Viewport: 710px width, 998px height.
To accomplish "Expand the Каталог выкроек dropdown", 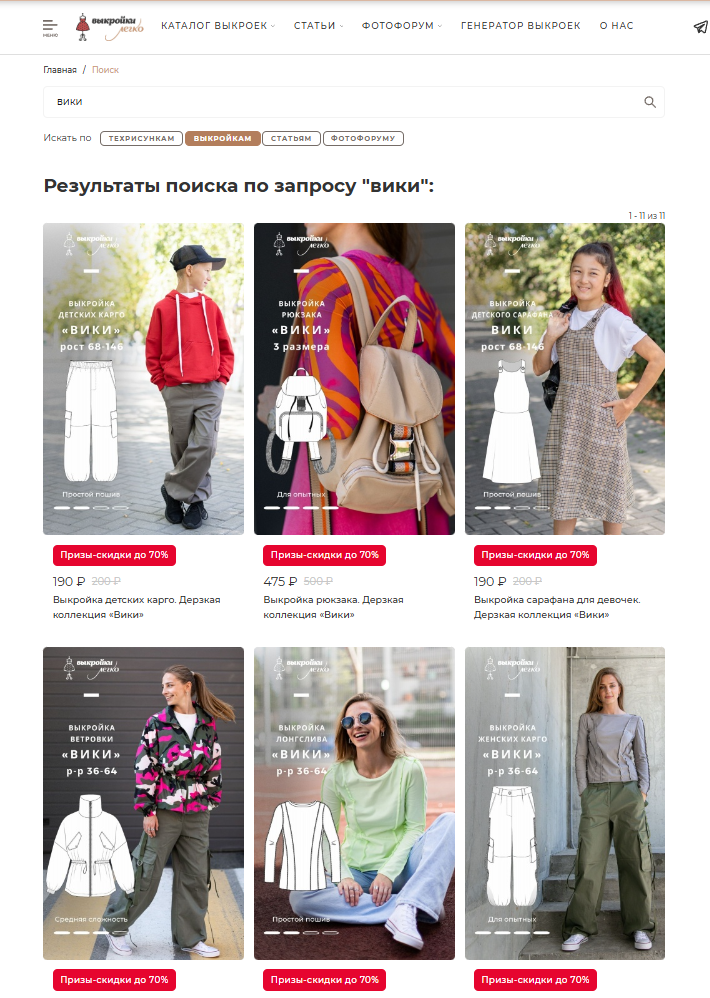I will 218,25.
